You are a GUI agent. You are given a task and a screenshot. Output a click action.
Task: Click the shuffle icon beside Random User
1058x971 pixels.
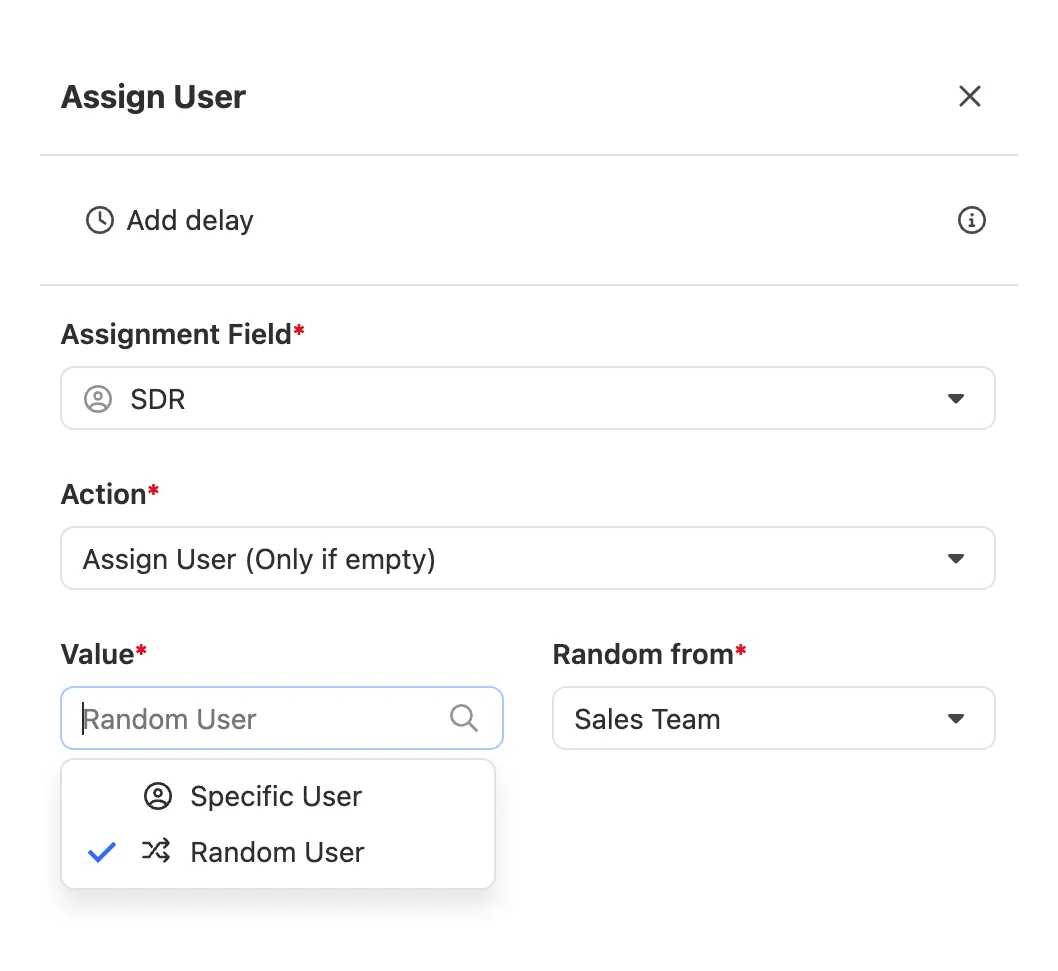coord(157,852)
